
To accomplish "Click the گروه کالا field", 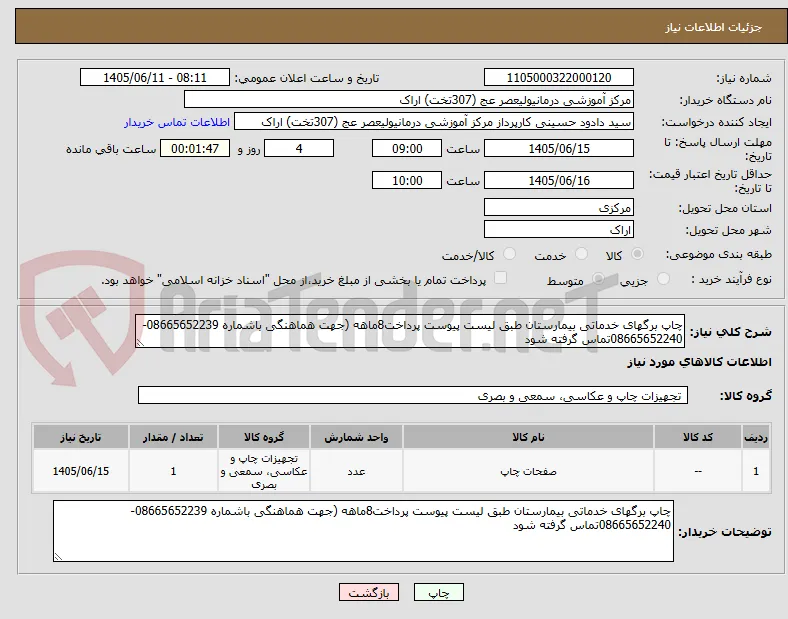I will (x=413, y=395).
